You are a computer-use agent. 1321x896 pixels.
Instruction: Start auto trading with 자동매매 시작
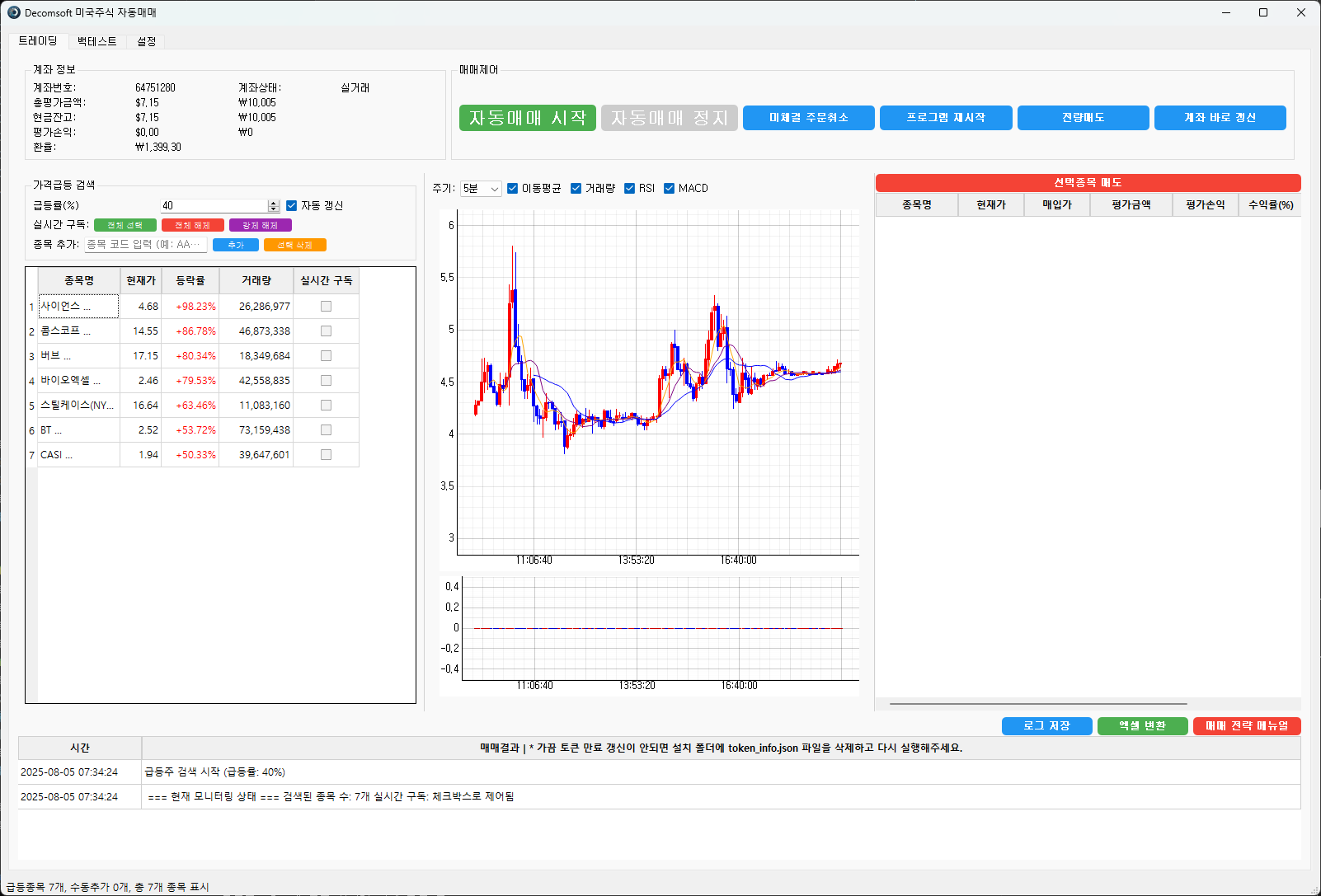[528, 118]
